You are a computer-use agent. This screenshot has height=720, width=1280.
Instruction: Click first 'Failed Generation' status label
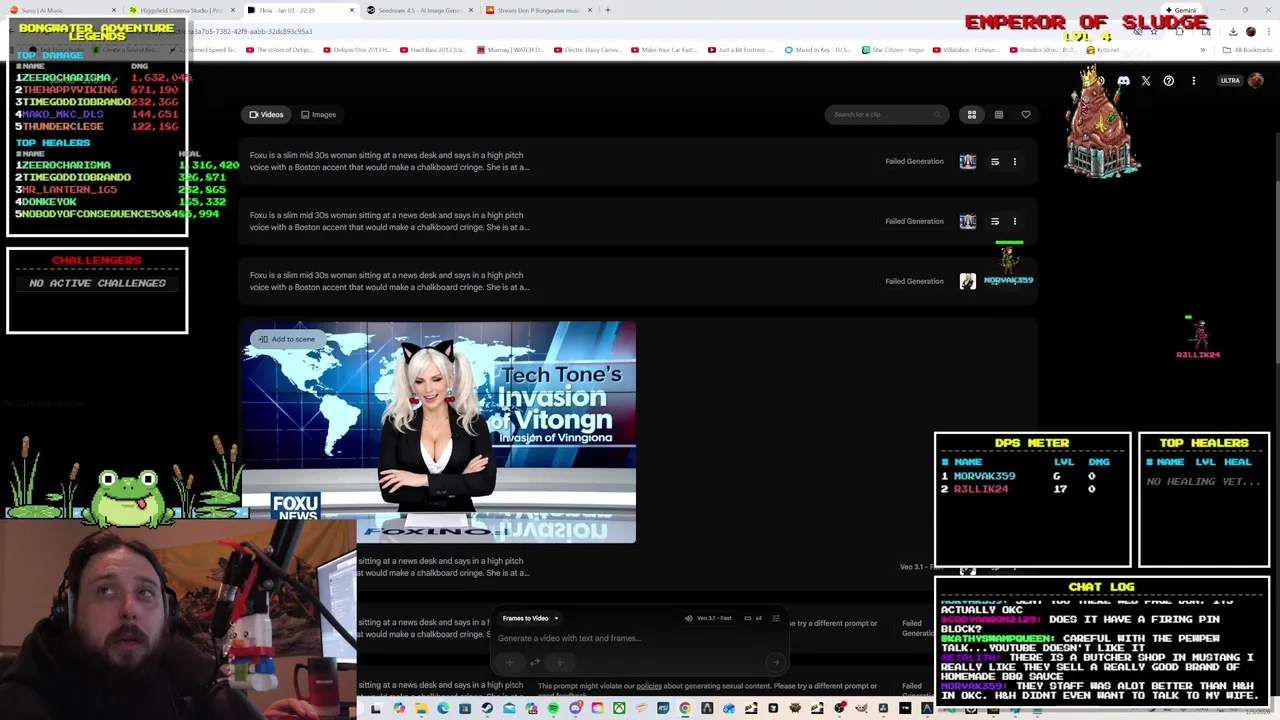(x=914, y=161)
